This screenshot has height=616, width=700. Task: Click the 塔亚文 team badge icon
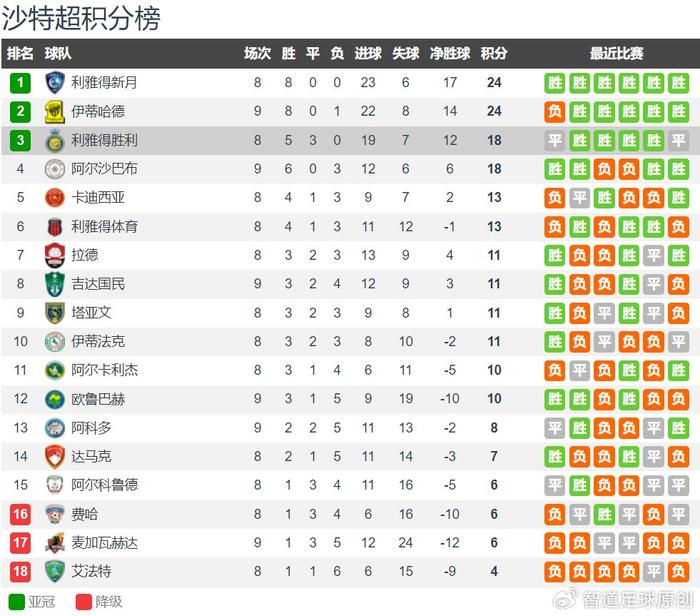pos(54,314)
